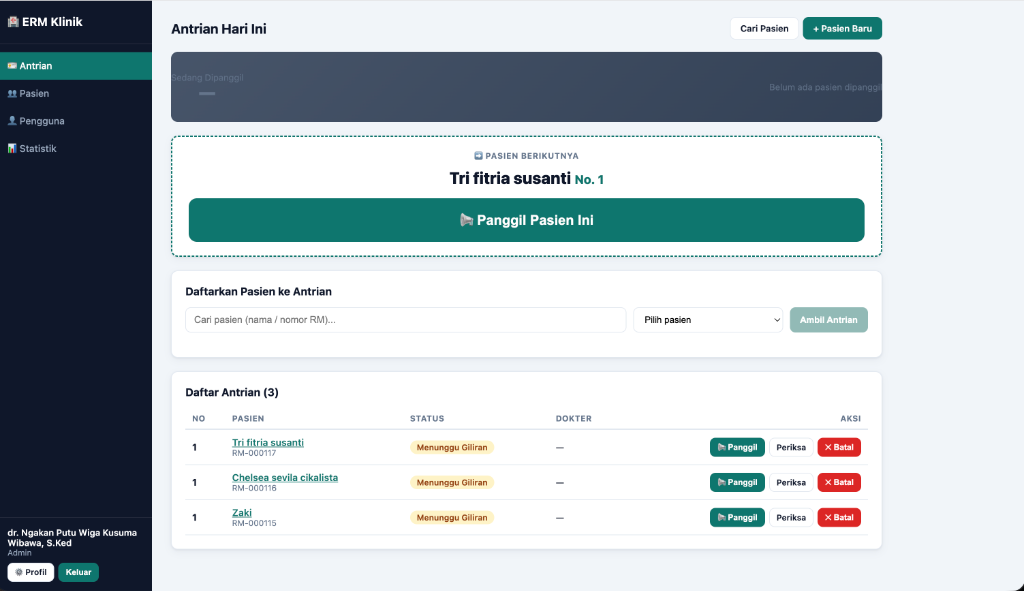Add a patient with + Pasien Baru

842,29
